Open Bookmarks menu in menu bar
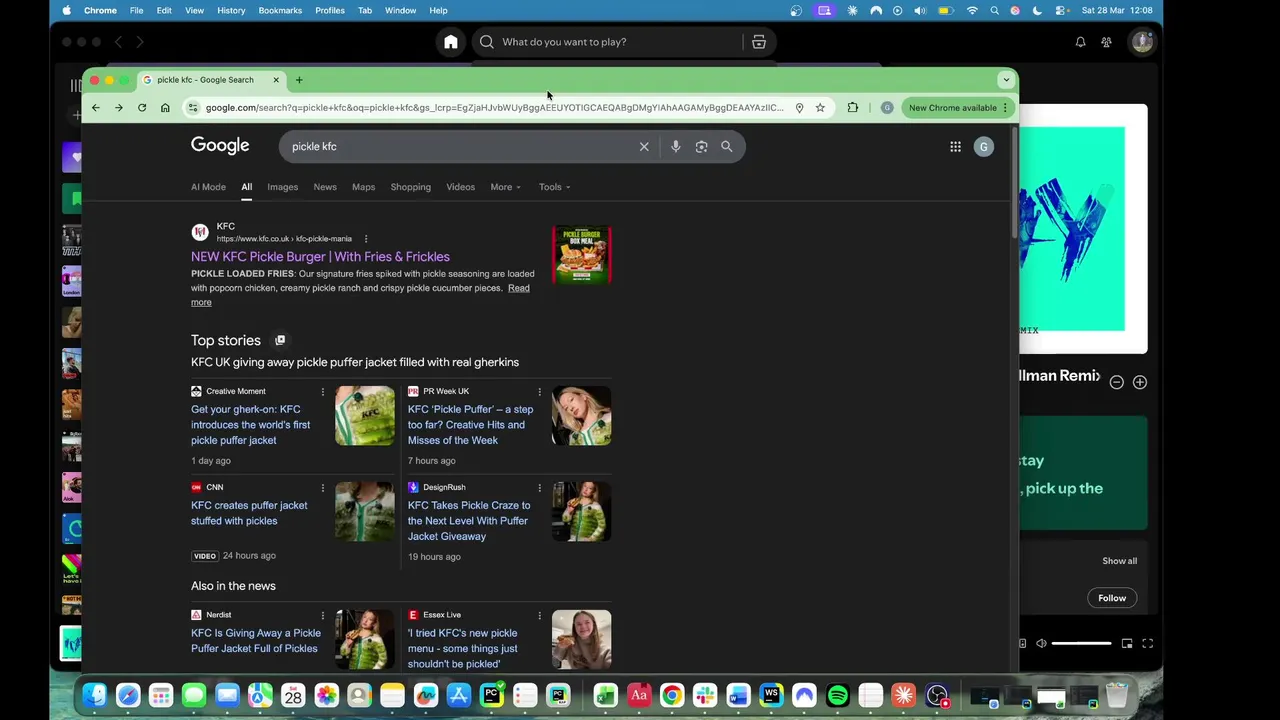This screenshot has width=1280, height=720. (x=280, y=10)
